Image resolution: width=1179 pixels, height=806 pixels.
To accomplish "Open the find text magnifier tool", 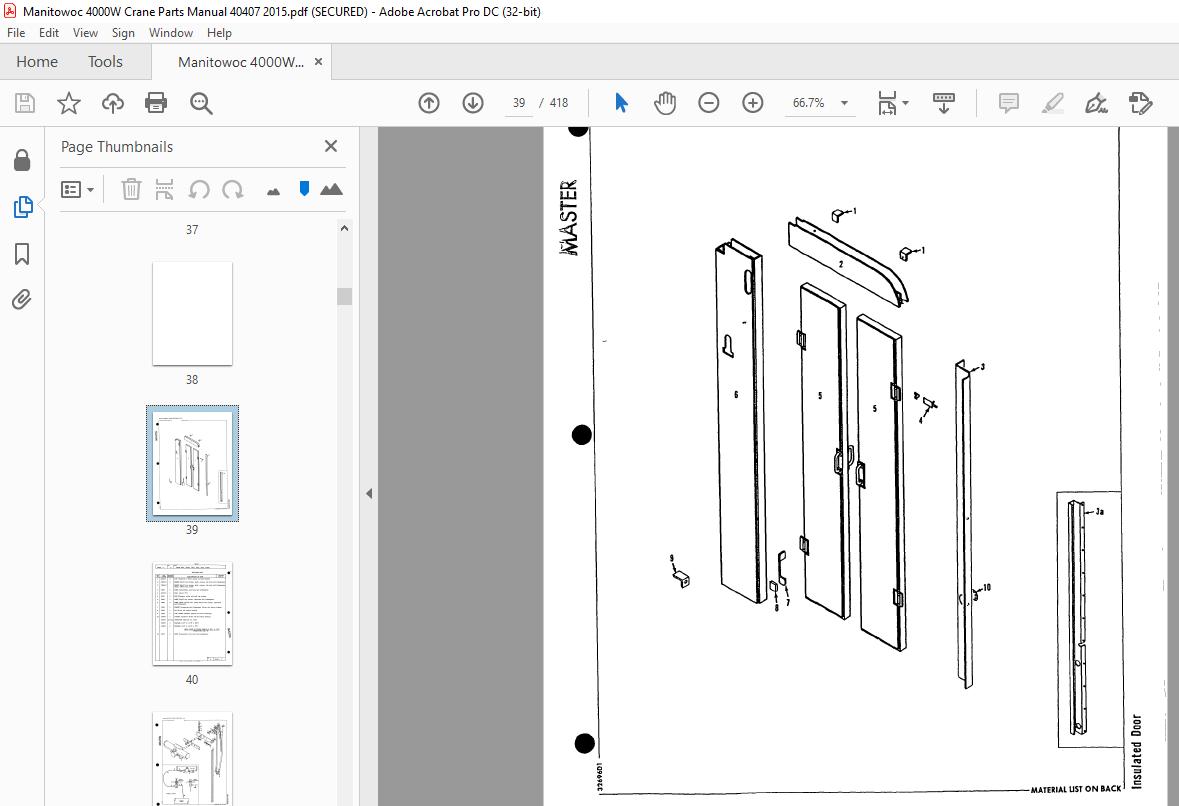I will tap(201, 103).
